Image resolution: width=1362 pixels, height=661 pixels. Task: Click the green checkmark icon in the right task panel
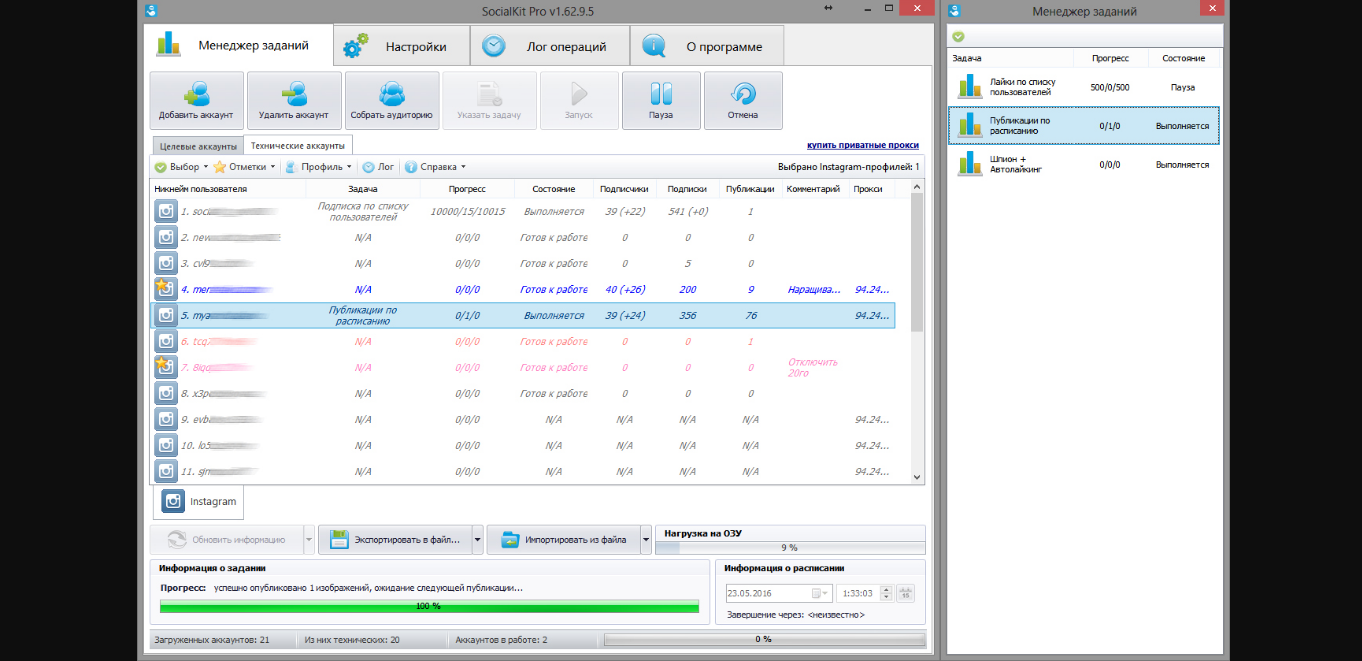click(x=958, y=36)
